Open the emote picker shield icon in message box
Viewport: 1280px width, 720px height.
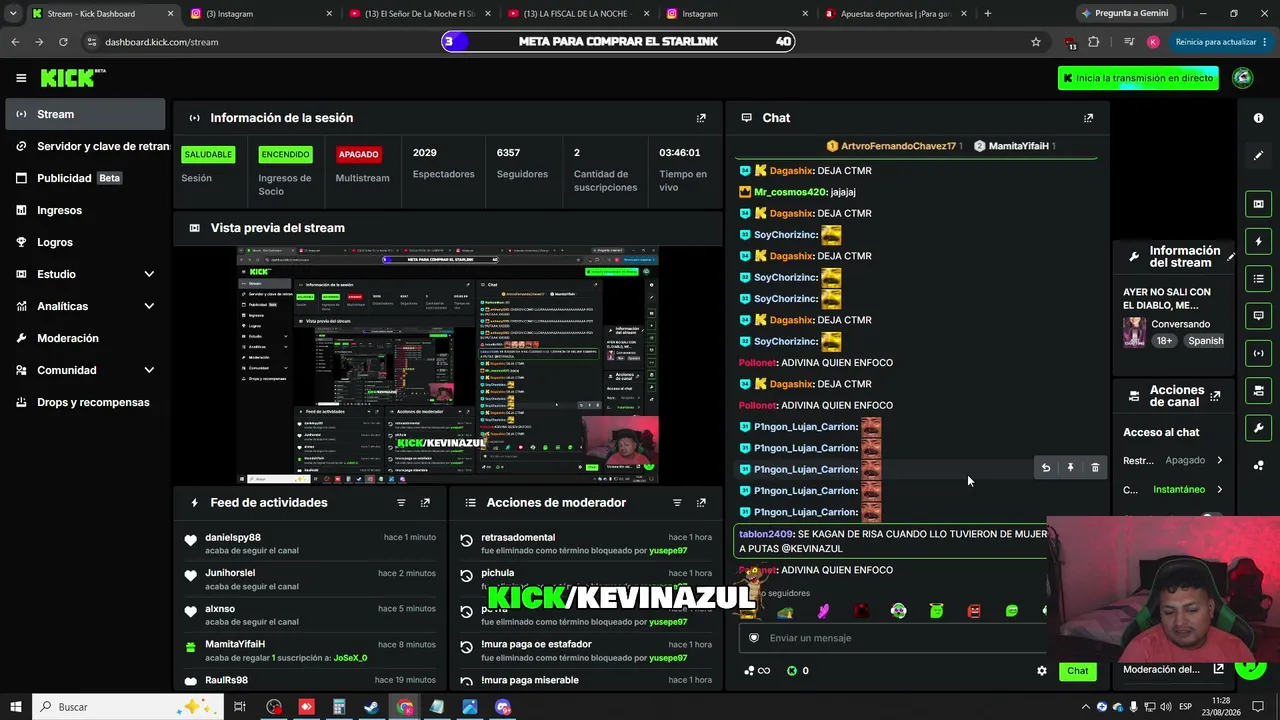click(x=754, y=638)
